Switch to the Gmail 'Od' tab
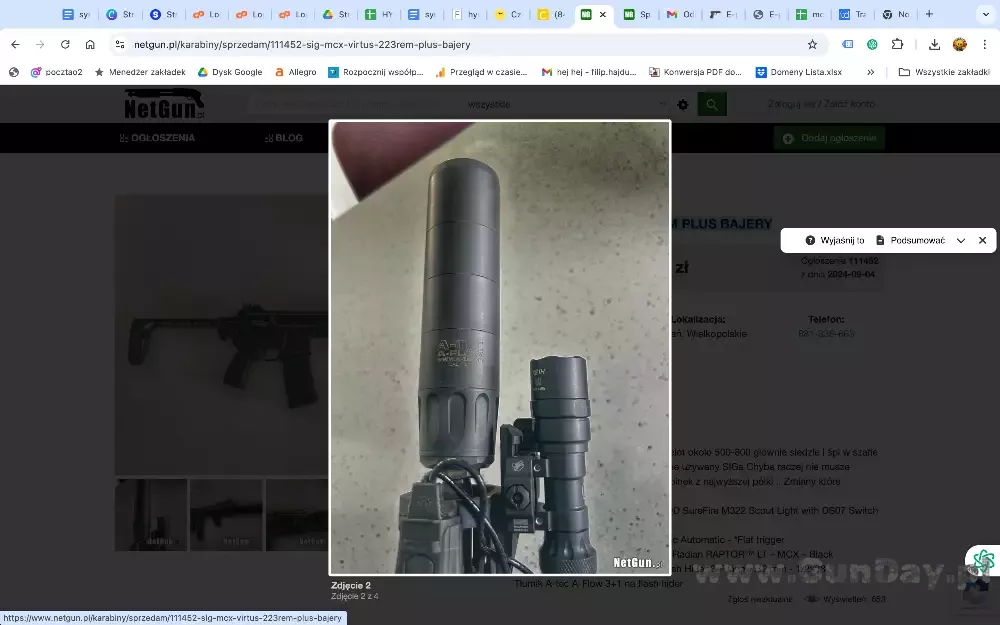The height and width of the screenshot is (625, 1000). coord(680,14)
